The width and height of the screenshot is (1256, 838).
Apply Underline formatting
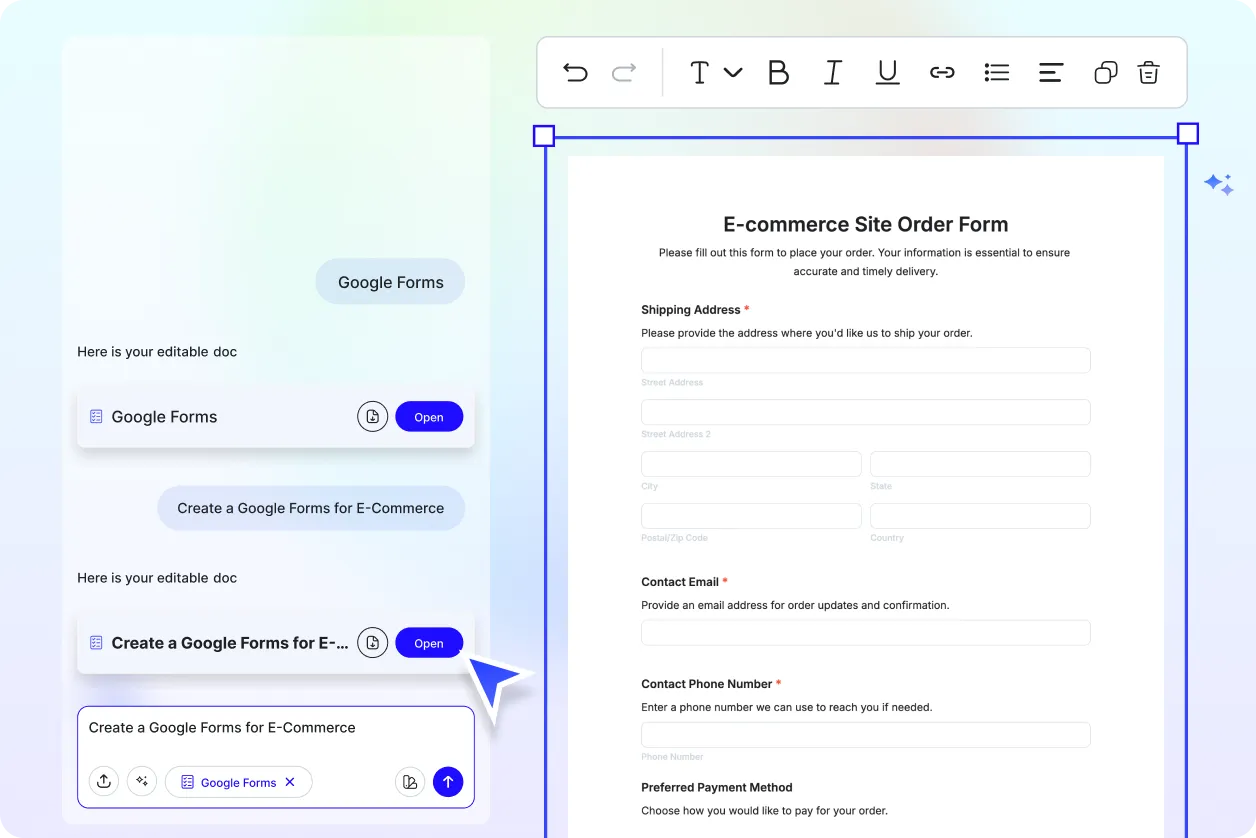pyautogui.click(x=887, y=72)
